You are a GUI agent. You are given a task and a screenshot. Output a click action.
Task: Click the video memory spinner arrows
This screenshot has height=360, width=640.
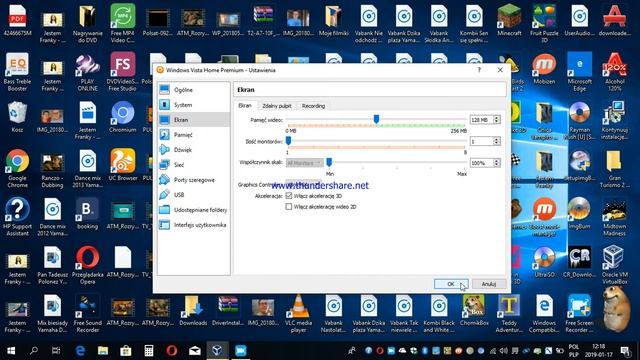[497, 120]
